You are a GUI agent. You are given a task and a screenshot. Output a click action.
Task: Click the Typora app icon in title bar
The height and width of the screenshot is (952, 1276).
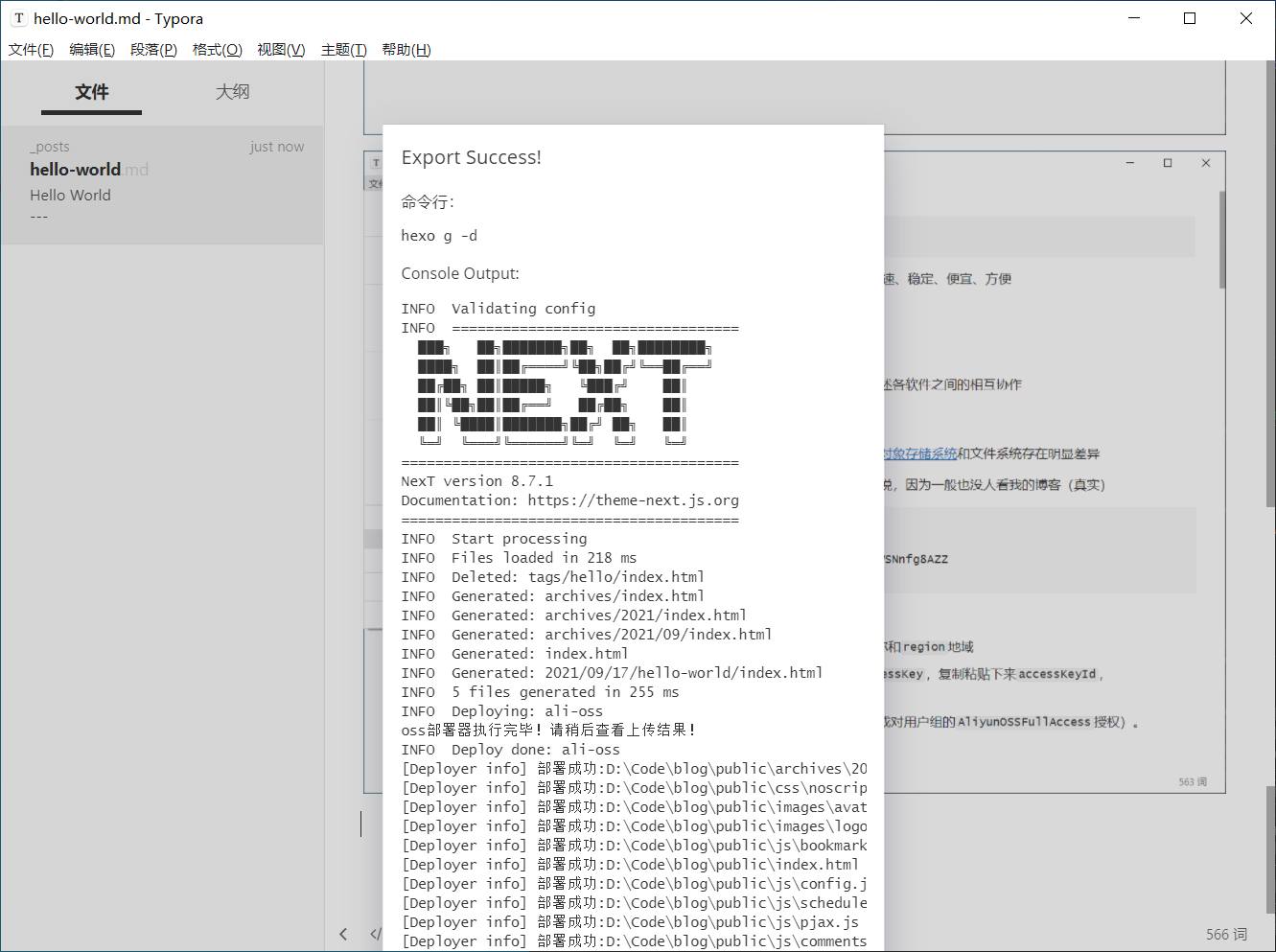click(18, 18)
